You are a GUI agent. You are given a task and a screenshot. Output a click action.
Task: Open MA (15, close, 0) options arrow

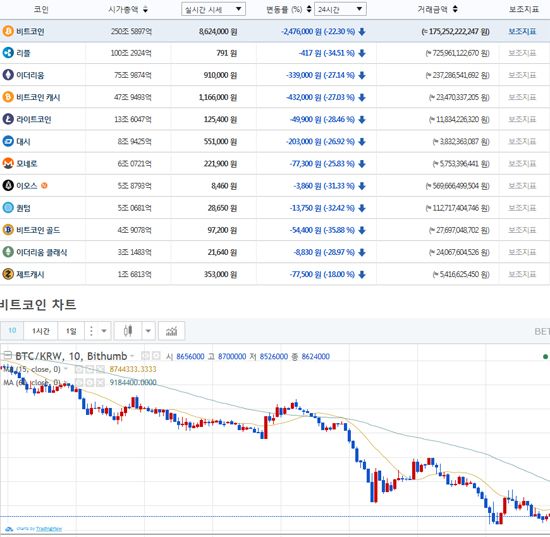coord(66,369)
